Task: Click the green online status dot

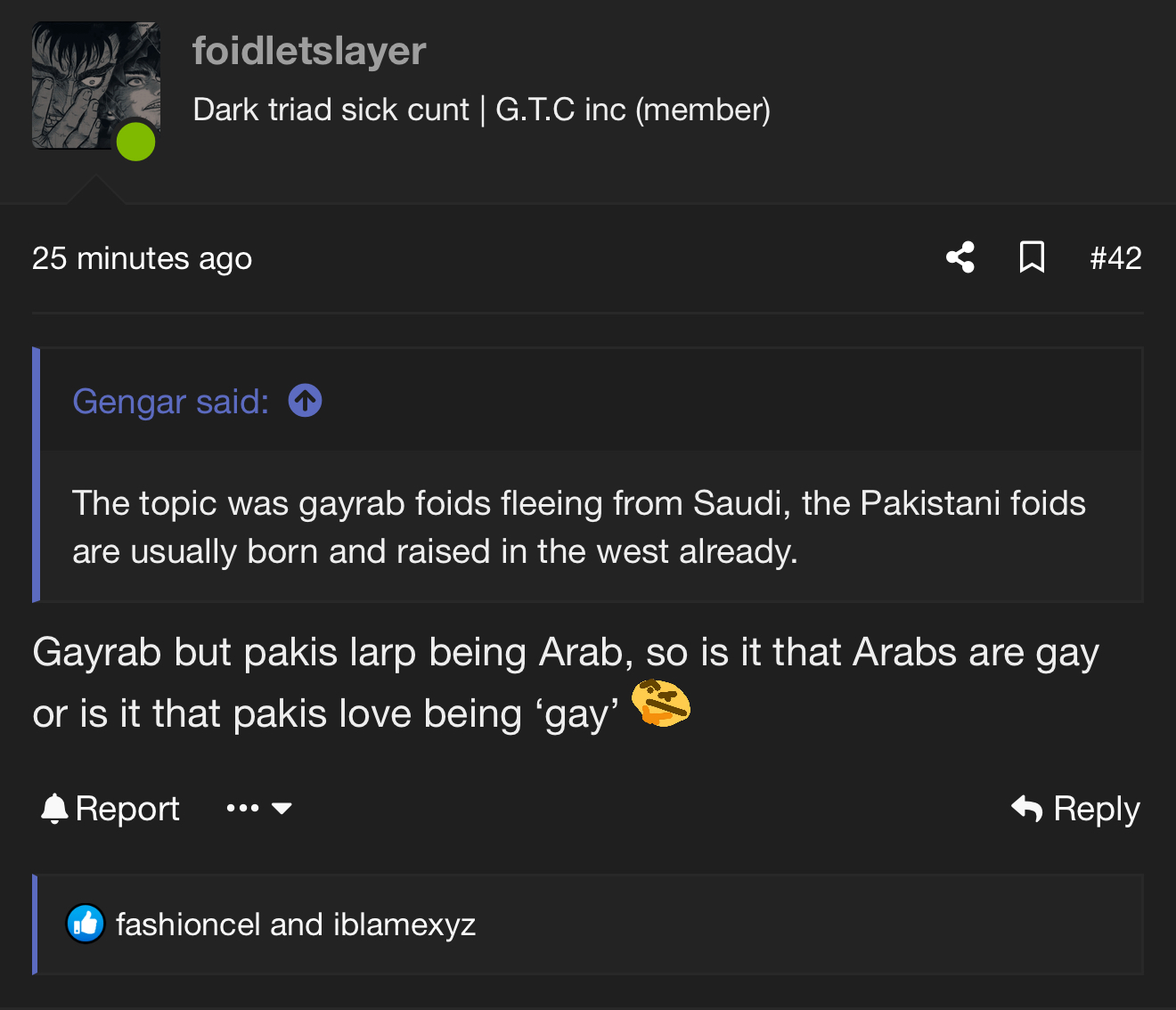Action: click(136, 143)
